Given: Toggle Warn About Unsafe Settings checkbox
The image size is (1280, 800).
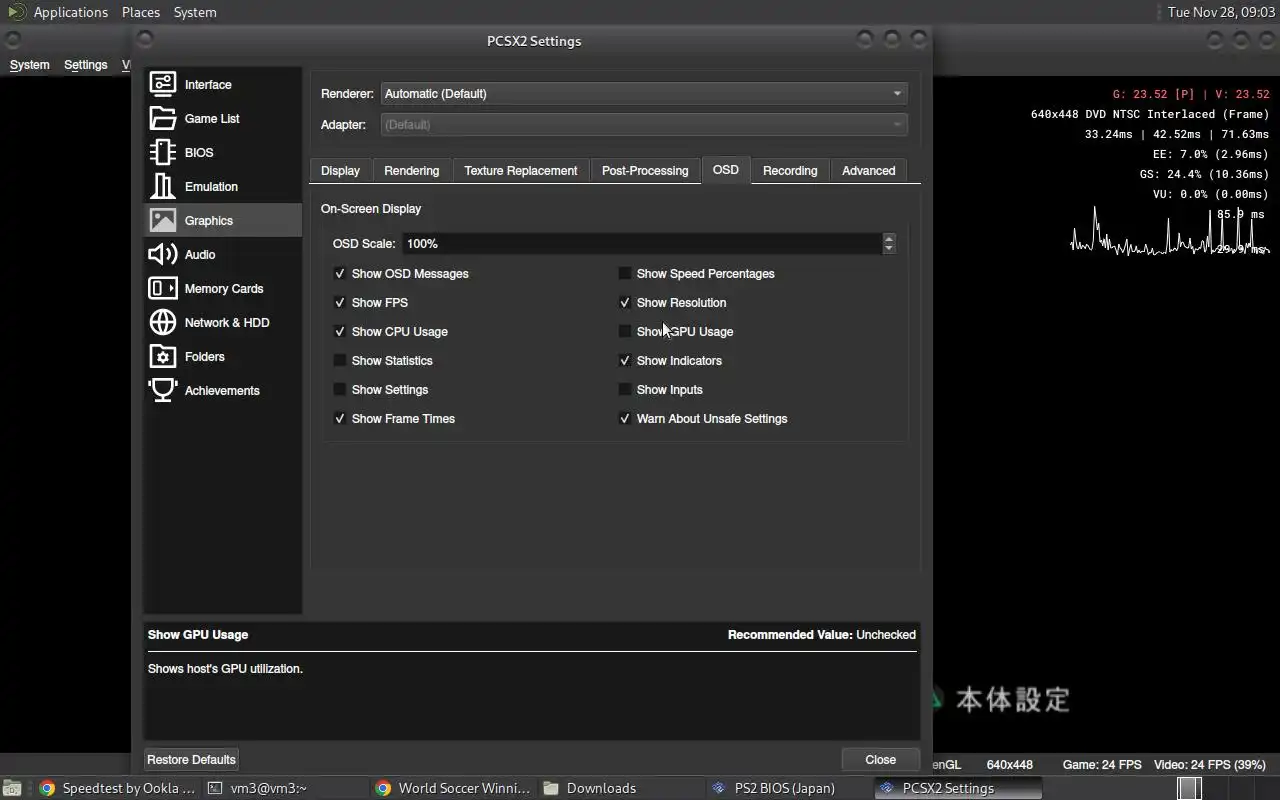Looking at the screenshot, I should tap(625, 418).
